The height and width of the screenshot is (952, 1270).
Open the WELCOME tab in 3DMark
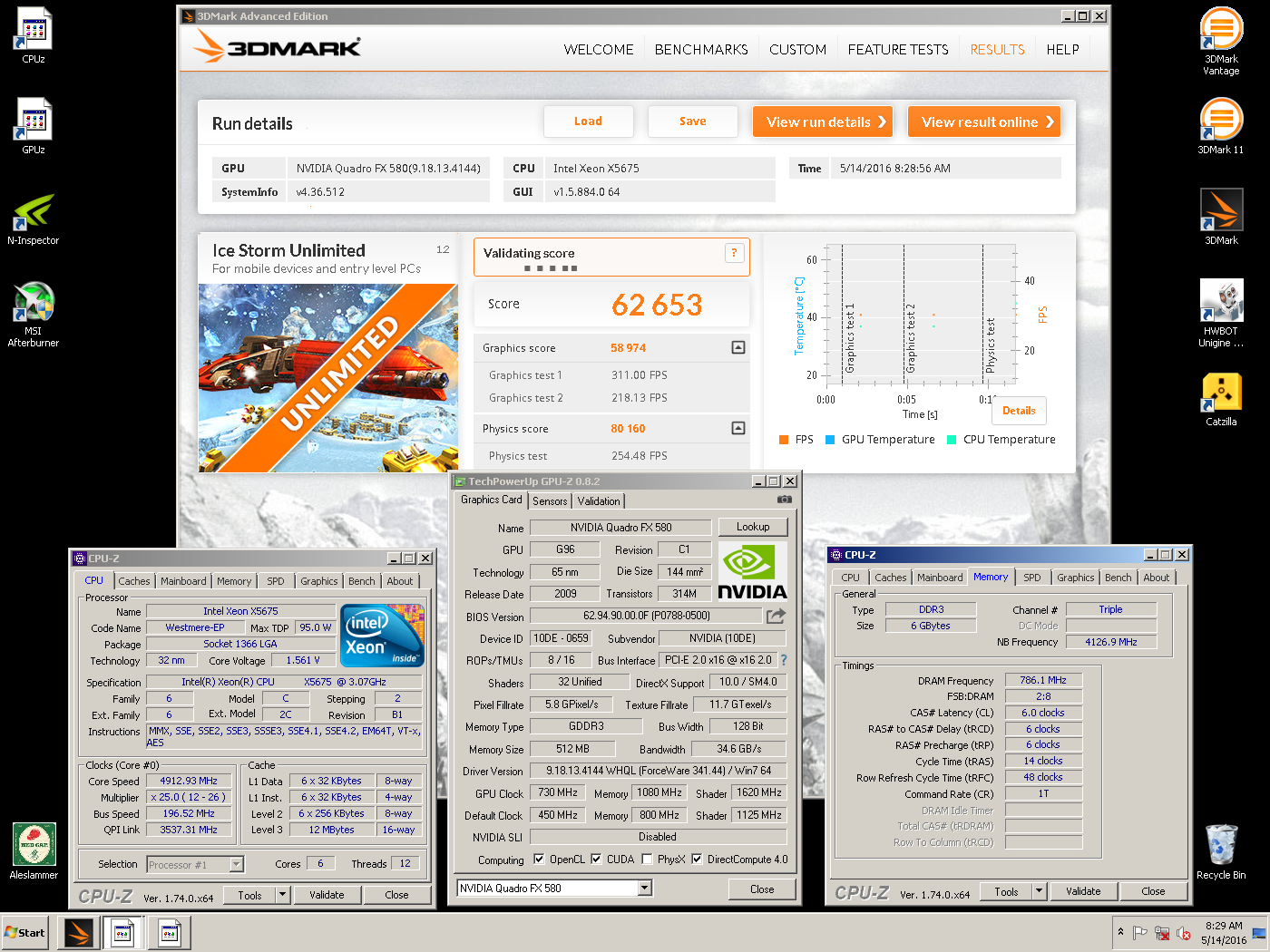599,49
